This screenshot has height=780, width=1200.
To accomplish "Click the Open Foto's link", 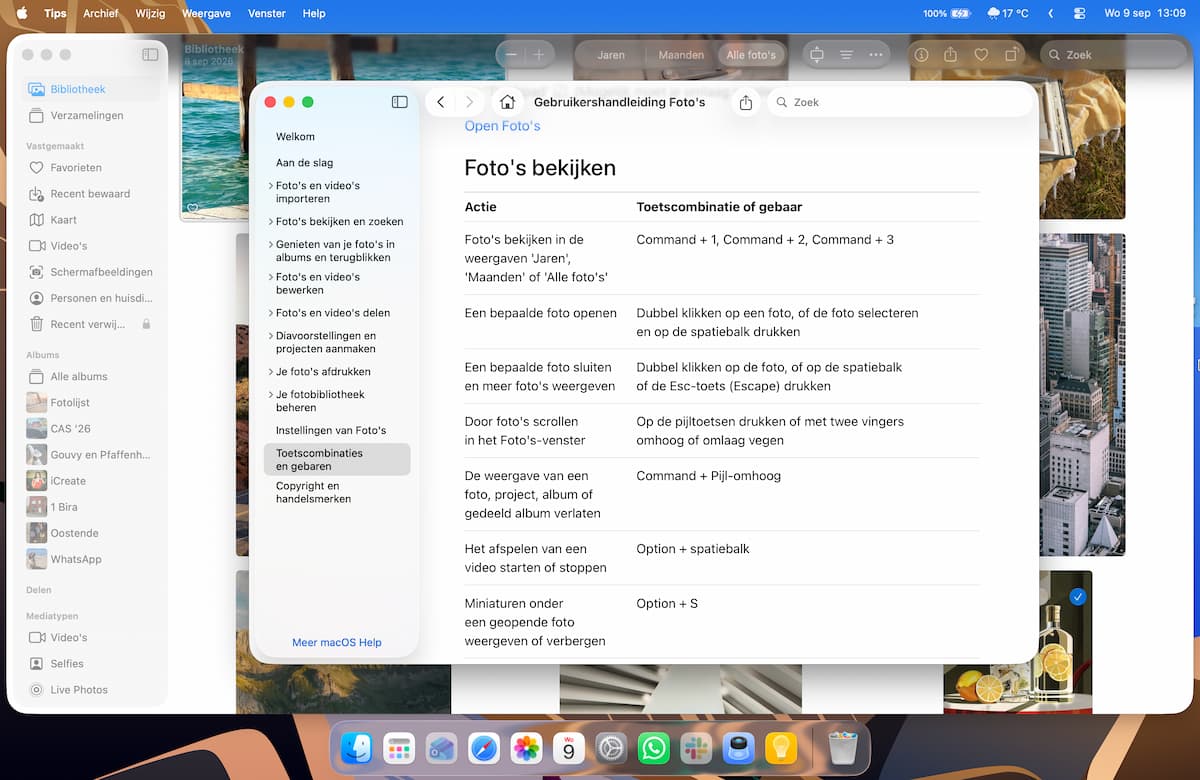I will (x=502, y=126).
